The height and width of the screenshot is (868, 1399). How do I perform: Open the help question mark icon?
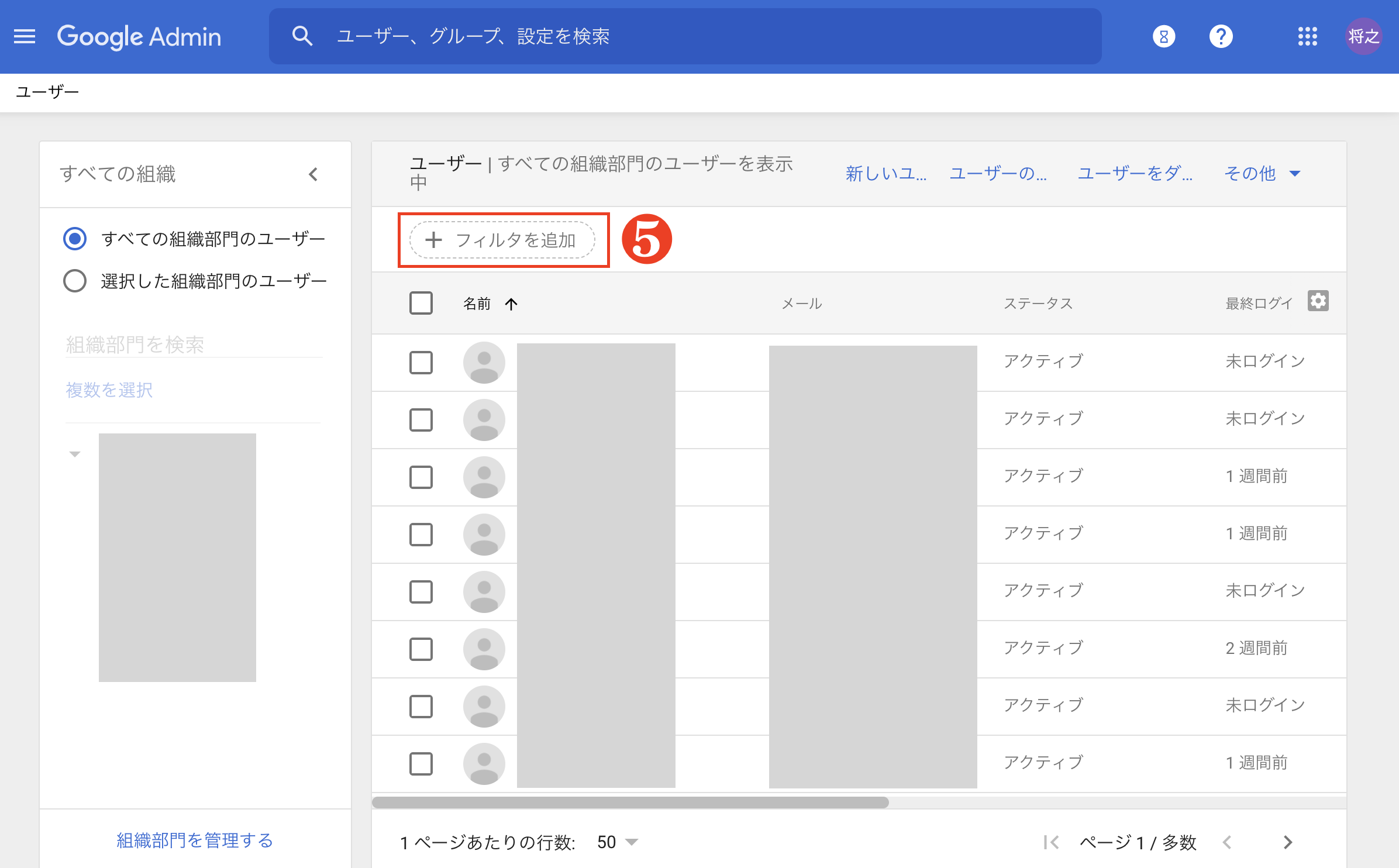point(1221,36)
